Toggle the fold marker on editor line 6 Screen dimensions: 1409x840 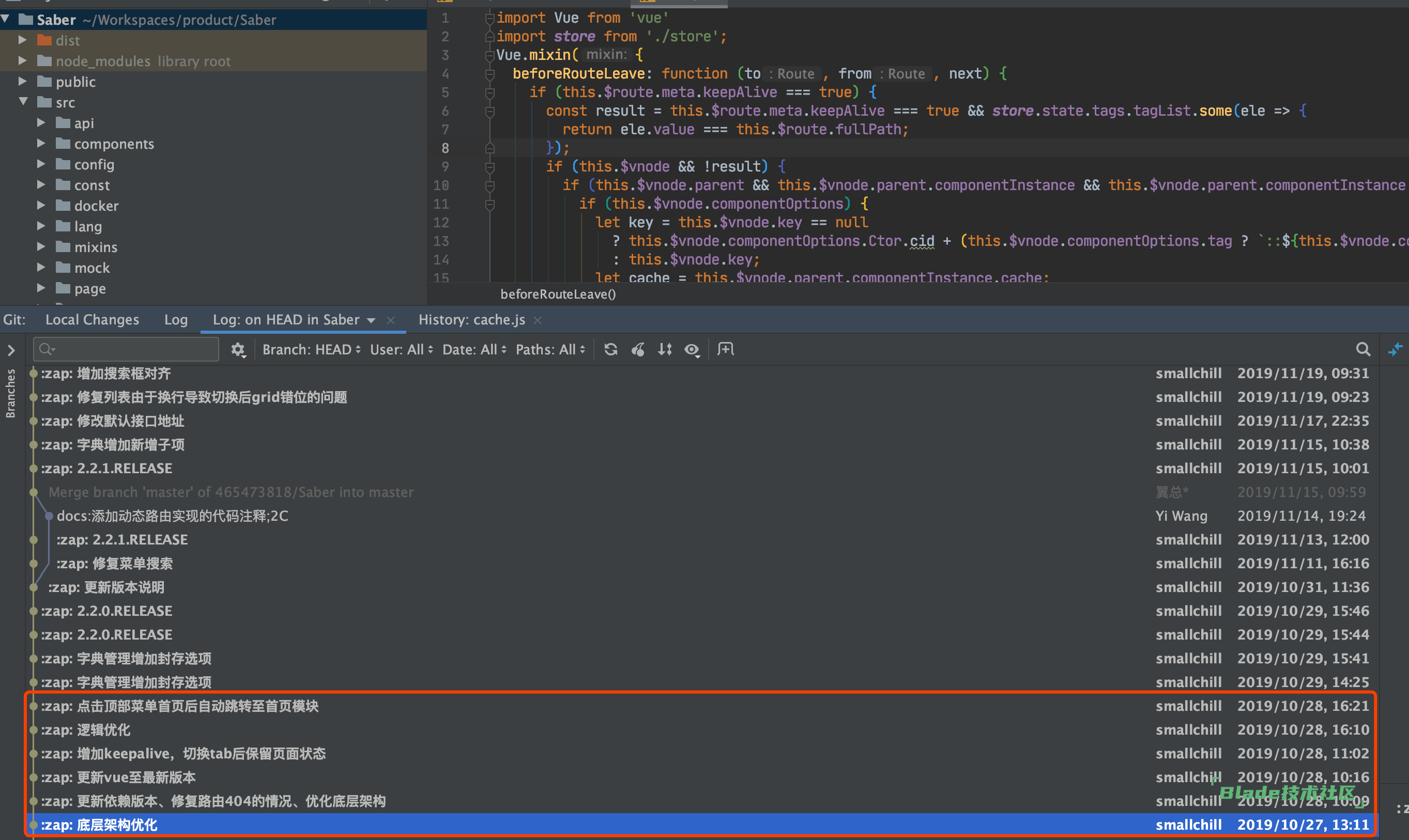pyautogui.click(x=490, y=111)
